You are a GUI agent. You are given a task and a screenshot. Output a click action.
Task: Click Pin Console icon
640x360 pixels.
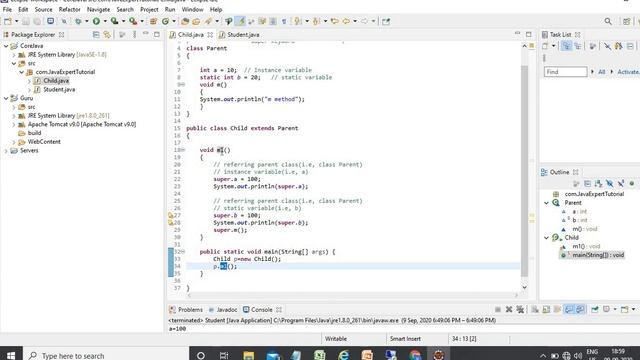coord(595,309)
